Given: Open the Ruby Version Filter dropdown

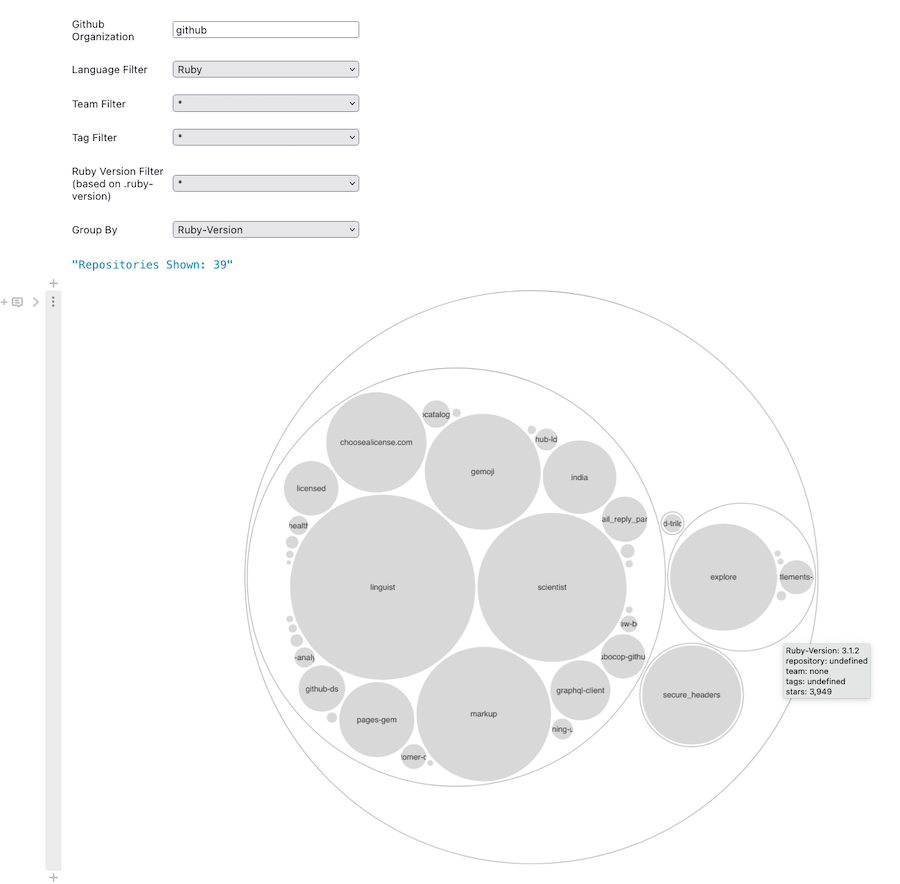Looking at the screenshot, I should tap(265, 184).
